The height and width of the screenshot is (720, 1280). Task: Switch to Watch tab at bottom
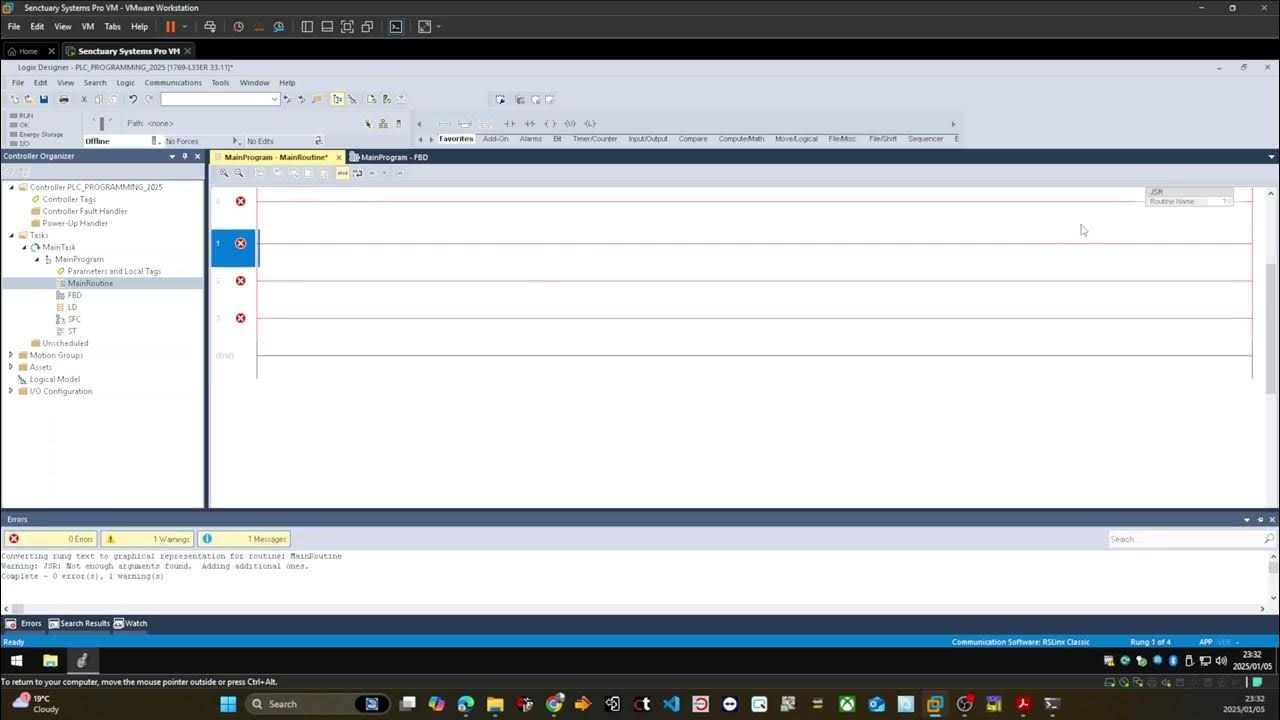point(130,623)
